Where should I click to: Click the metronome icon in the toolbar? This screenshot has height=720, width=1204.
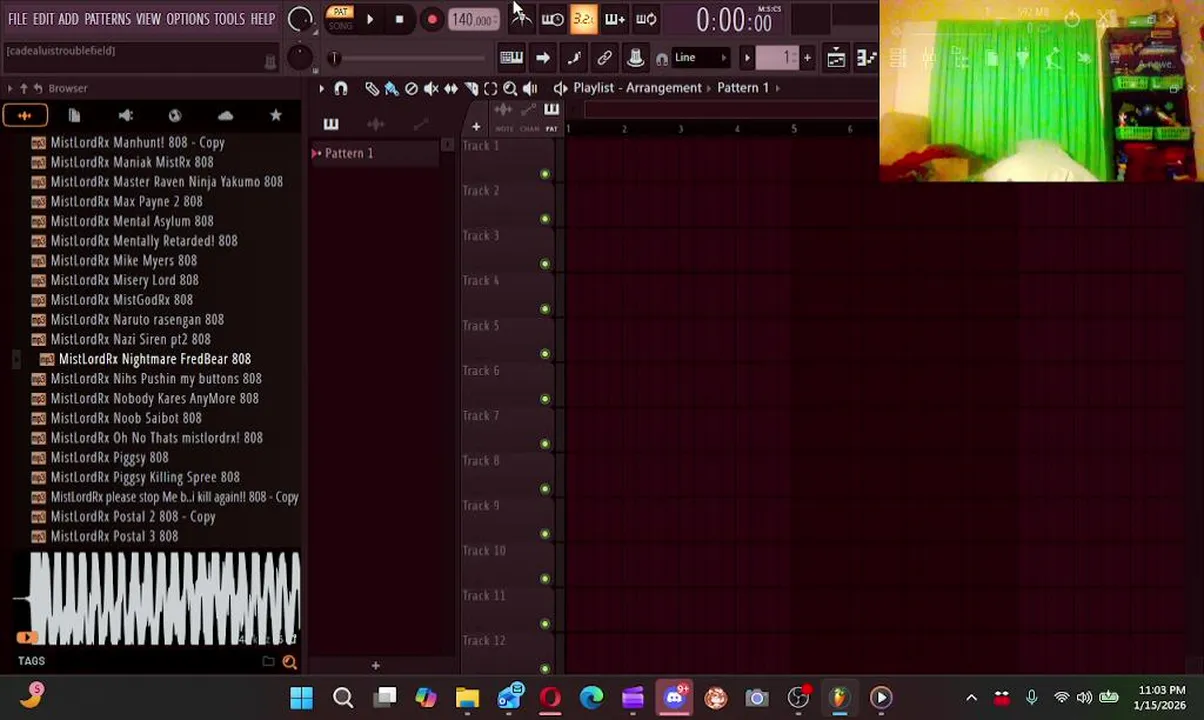[521, 19]
